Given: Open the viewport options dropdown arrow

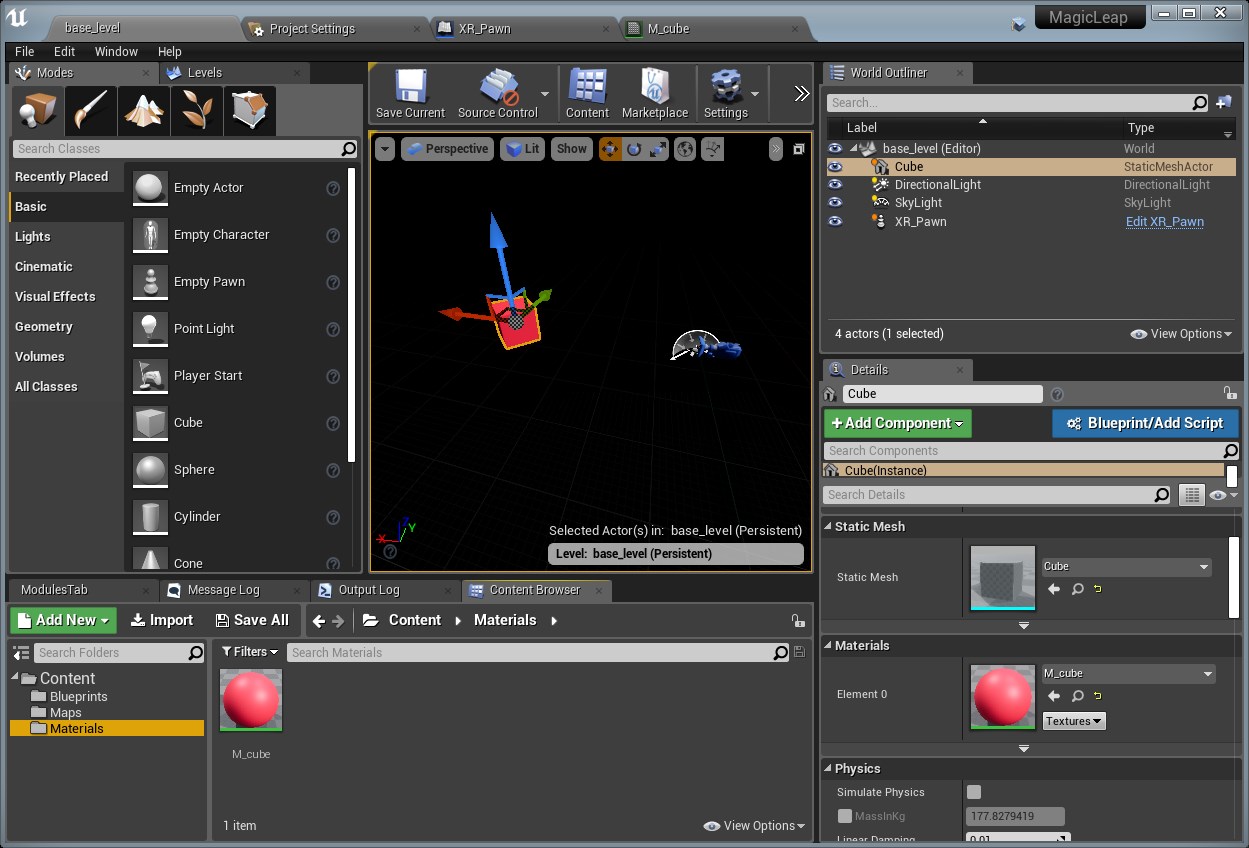Looking at the screenshot, I should [385, 149].
